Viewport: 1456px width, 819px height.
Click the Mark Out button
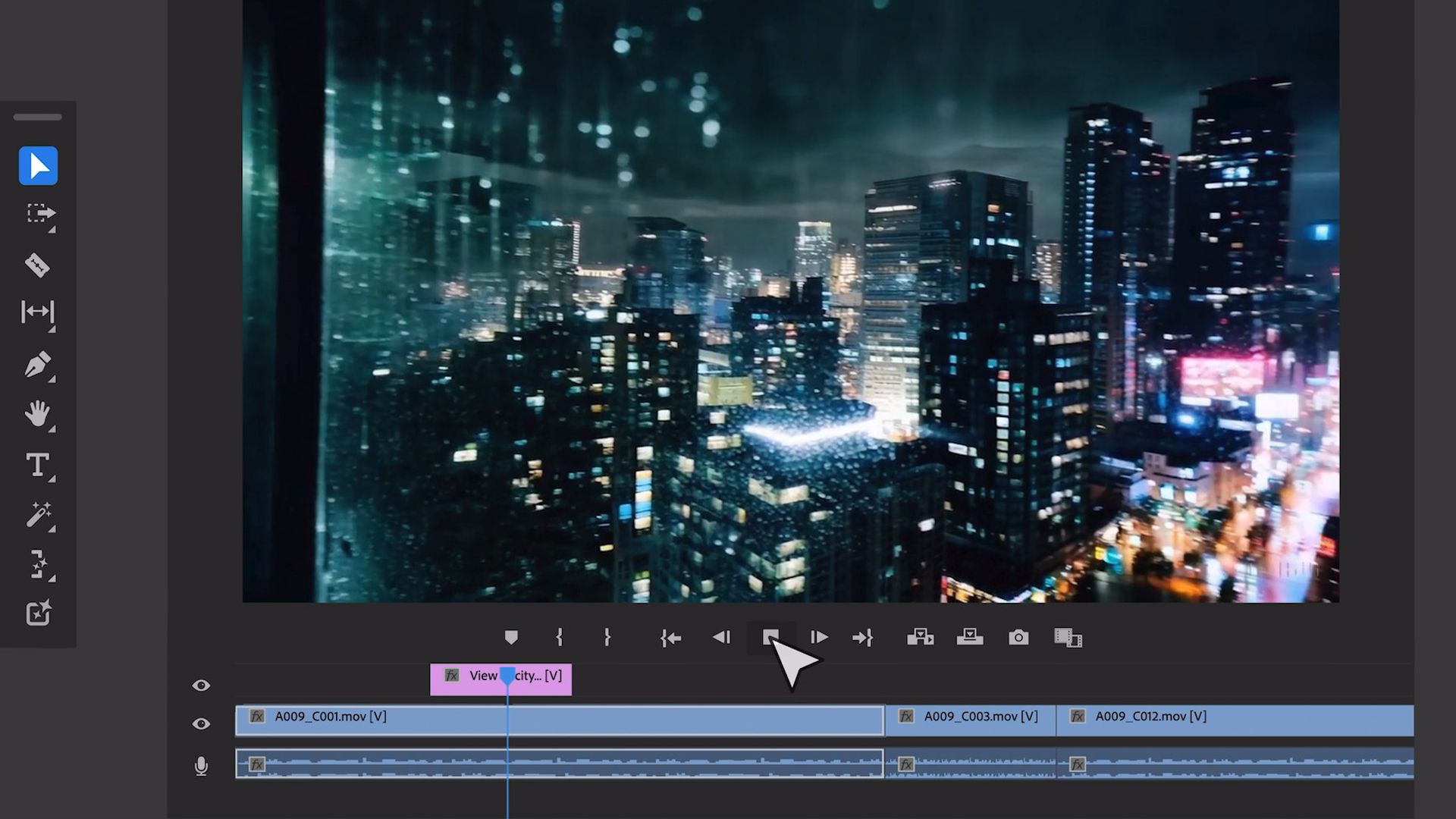point(607,638)
